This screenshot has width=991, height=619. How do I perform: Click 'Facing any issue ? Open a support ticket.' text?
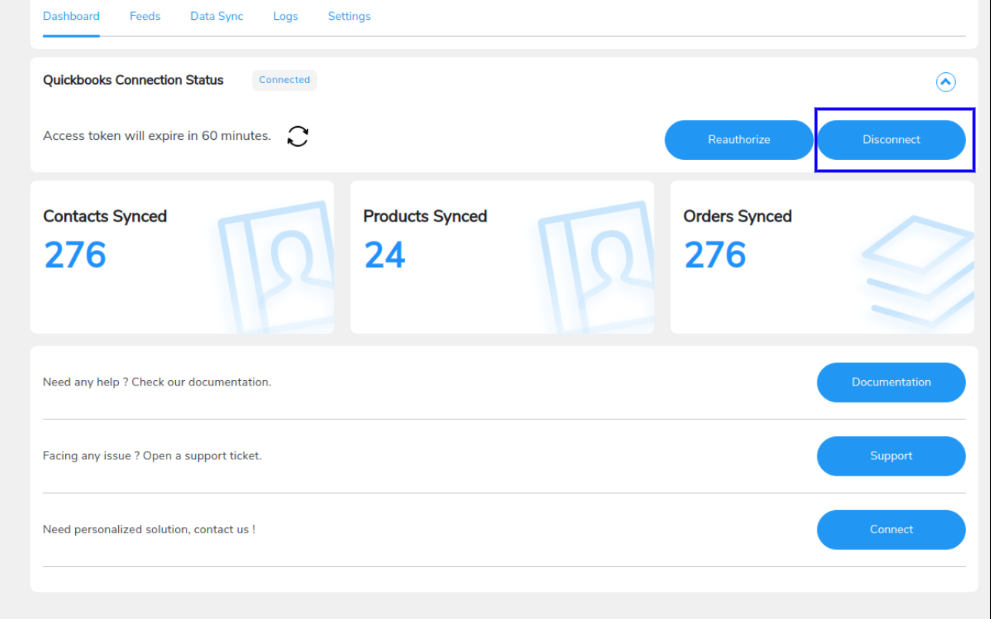[x=152, y=456]
